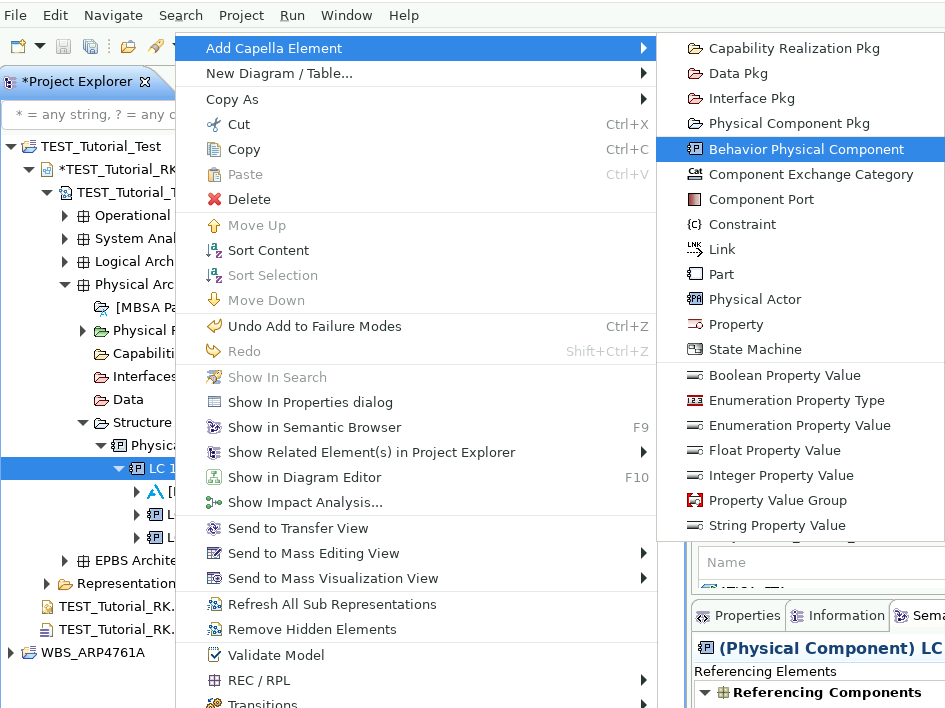Open Show Impact Analysis
The image size is (945, 708).
[416, 503]
